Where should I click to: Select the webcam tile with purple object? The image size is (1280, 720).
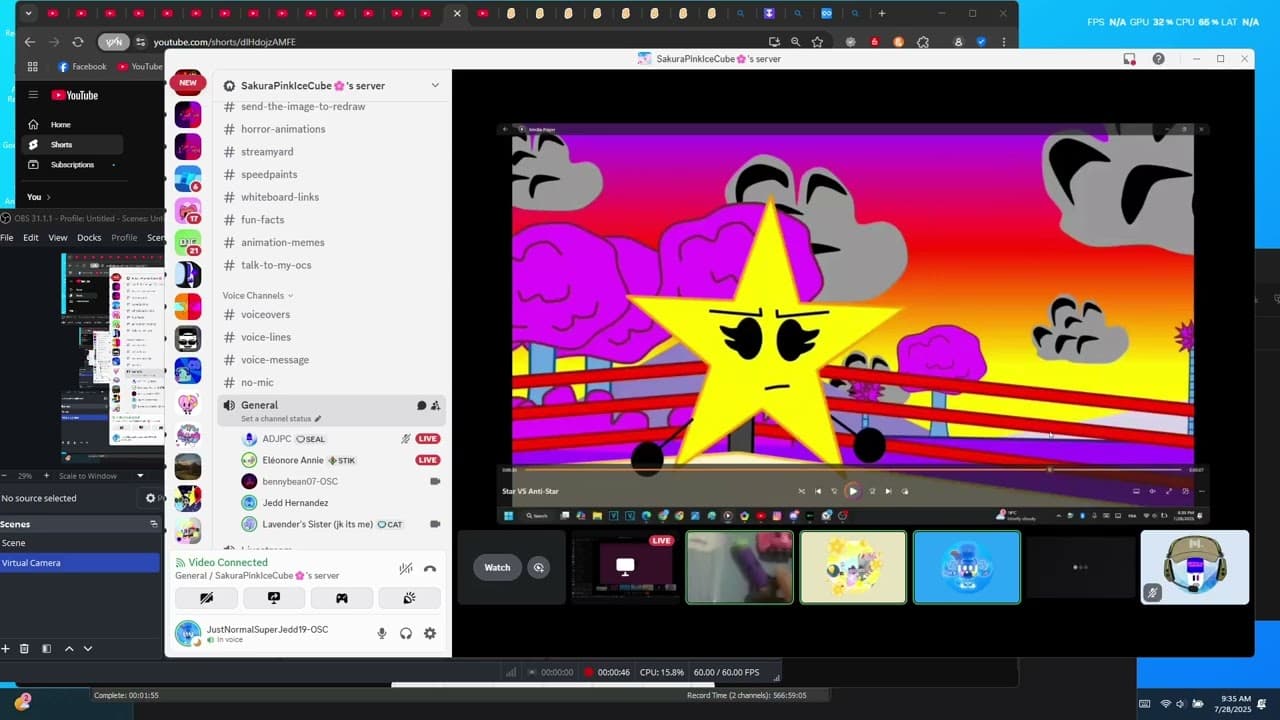point(739,567)
